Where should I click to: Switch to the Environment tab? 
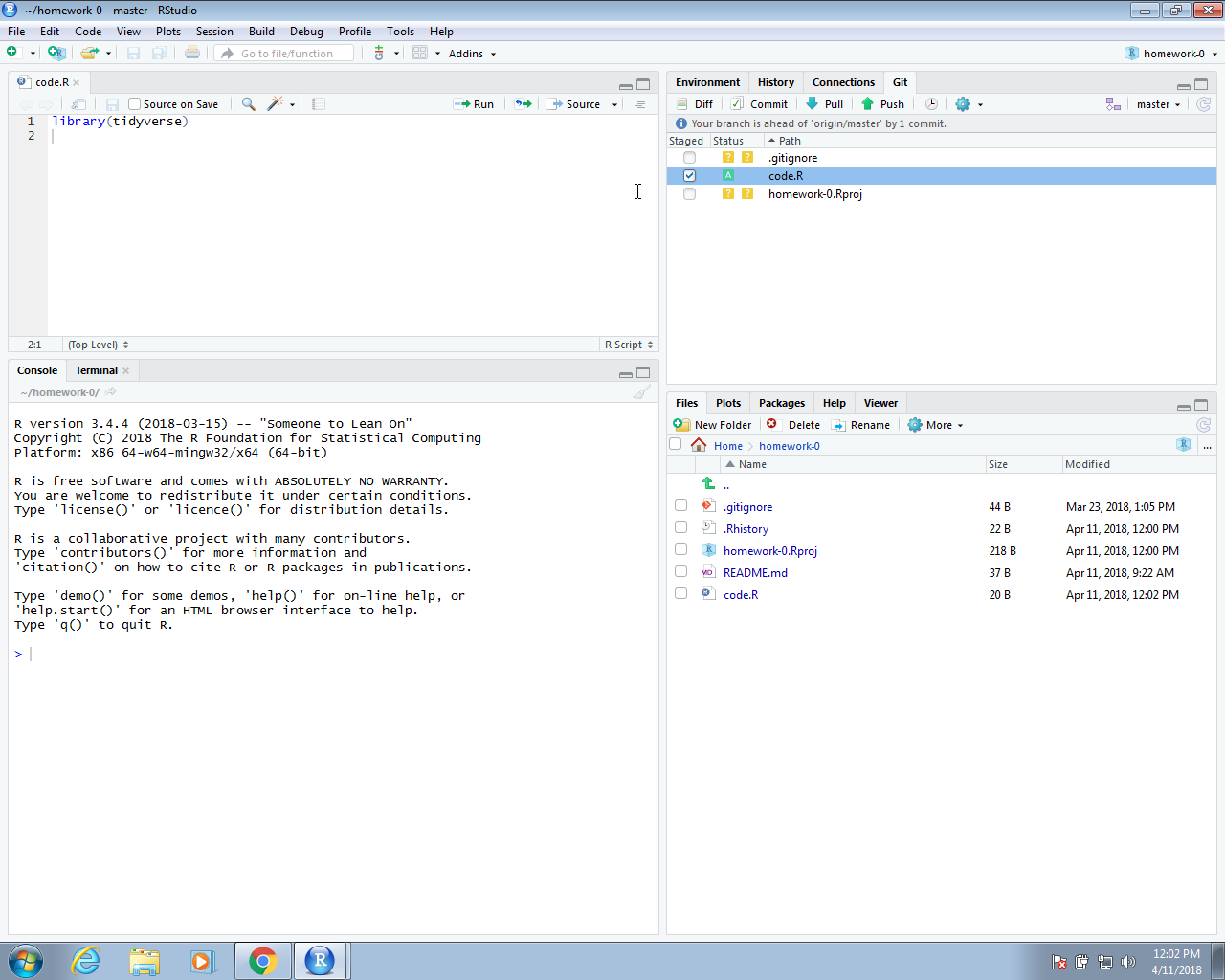click(707, 82)
